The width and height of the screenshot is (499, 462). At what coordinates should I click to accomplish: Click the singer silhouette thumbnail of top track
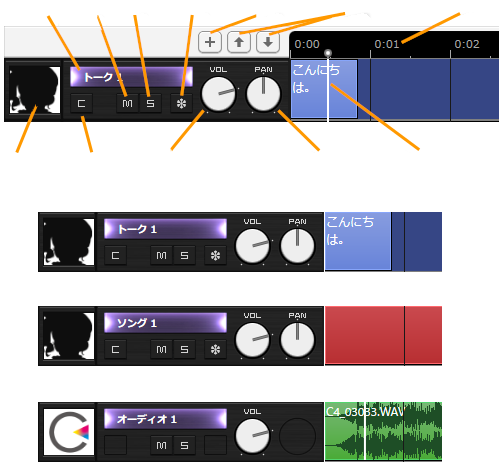point(34,90)
